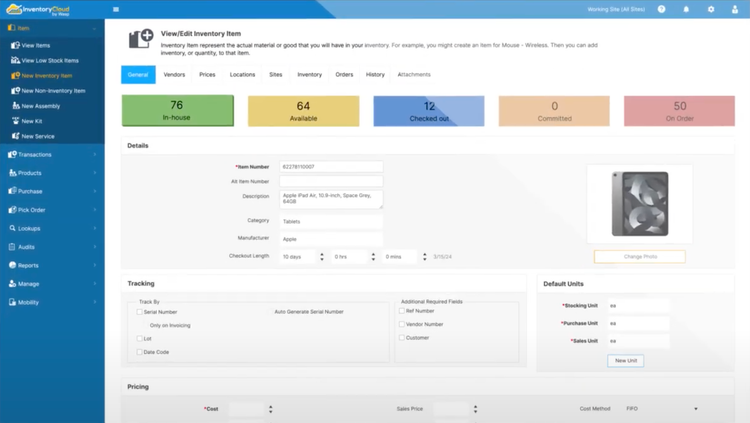This screenshot has width=750, height=423.
Task: Open the notifications bell
Action: (x=686, y=9)
